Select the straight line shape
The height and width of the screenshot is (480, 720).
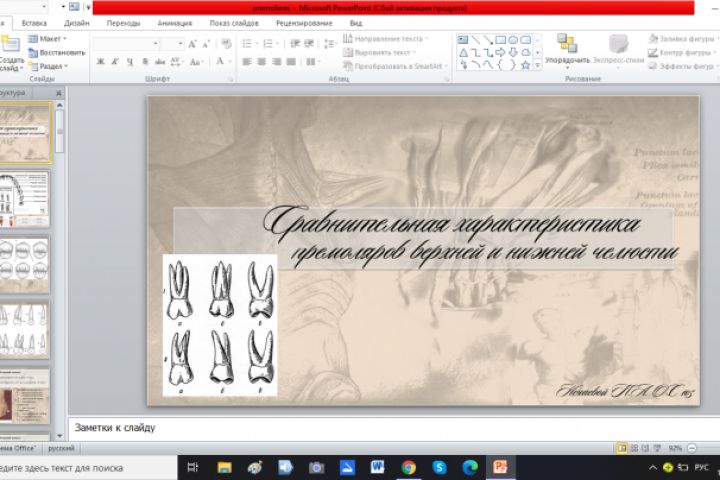[x=476, y=40]
